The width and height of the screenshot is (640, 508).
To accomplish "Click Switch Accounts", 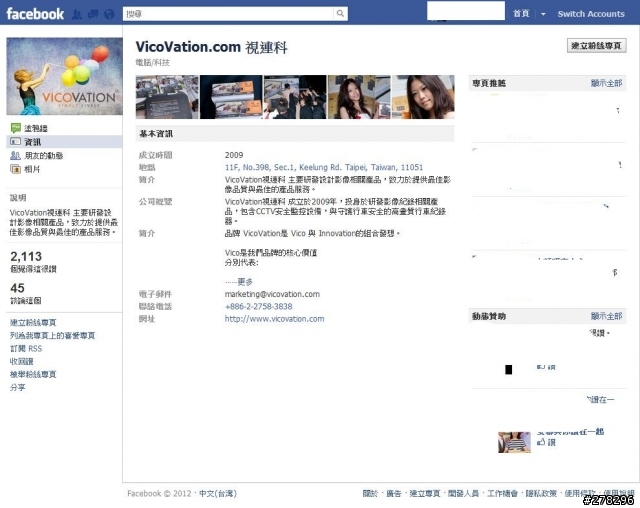I will click(591, 14).
